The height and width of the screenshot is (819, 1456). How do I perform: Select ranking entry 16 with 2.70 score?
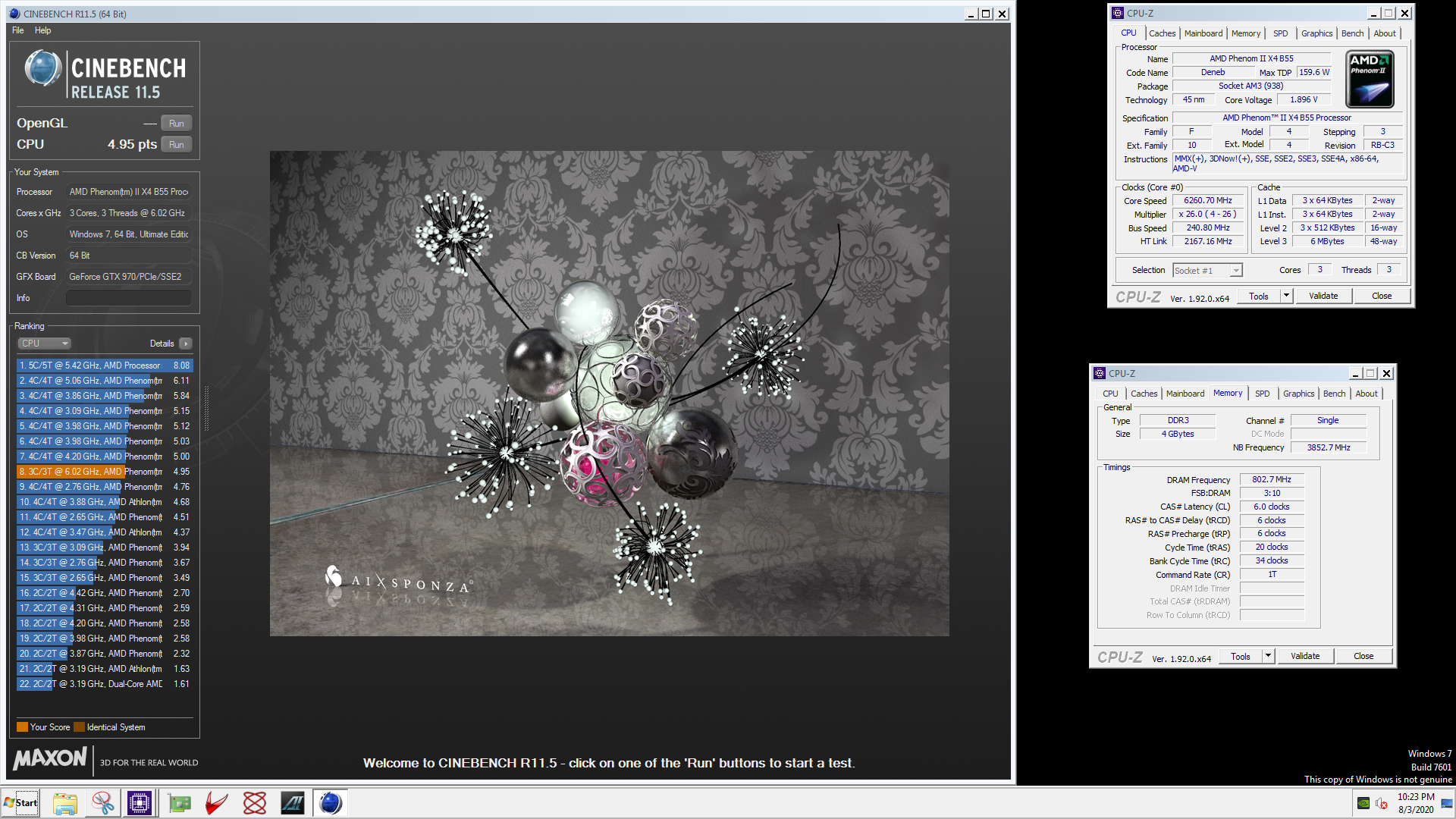point(105,593)
